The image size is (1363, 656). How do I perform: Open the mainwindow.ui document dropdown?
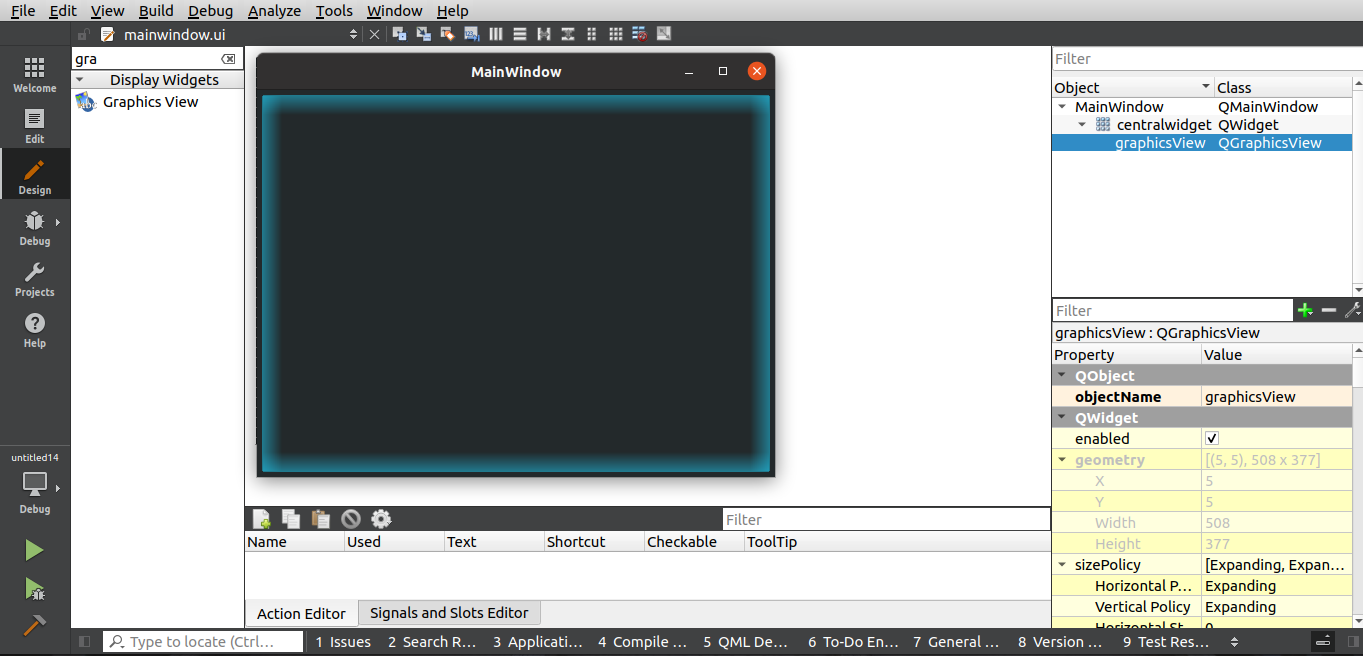coord(353,34)
